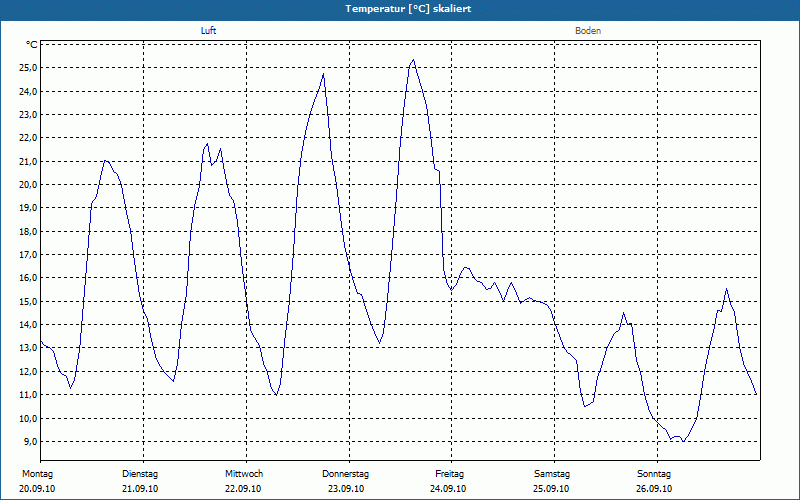
Task: Click the date 25.09.10
Action: click(x=551, y=489)
